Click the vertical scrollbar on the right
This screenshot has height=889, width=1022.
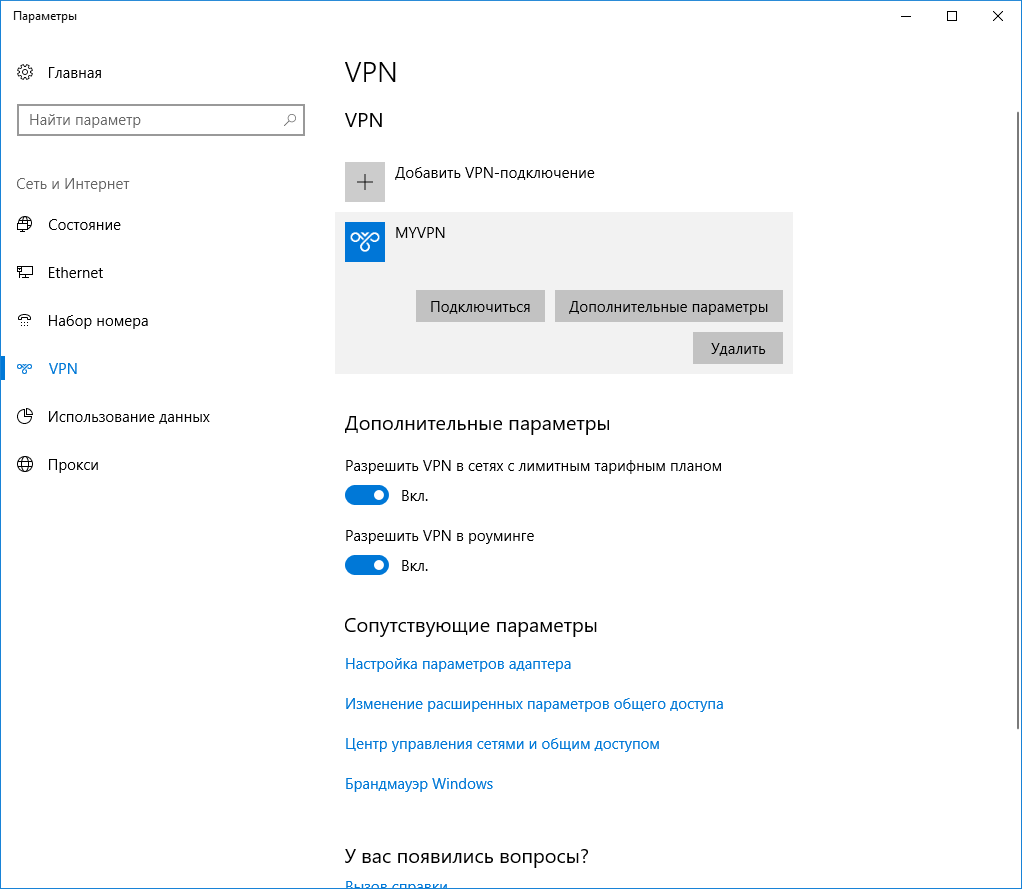(x=1018, y=420)
